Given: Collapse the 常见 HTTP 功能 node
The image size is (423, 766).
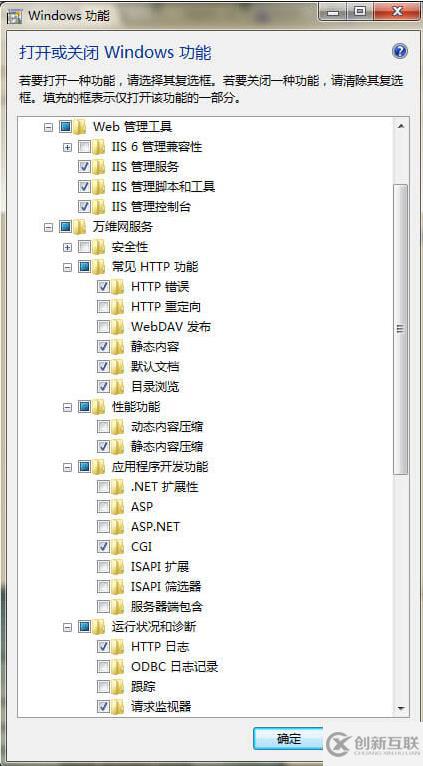Looking at the screenshot, I should point(67,267).
